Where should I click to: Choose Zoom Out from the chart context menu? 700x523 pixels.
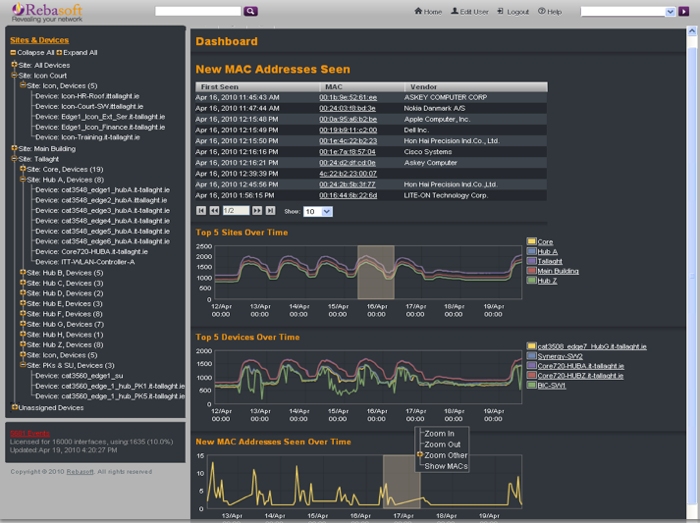tap(442, 444)
